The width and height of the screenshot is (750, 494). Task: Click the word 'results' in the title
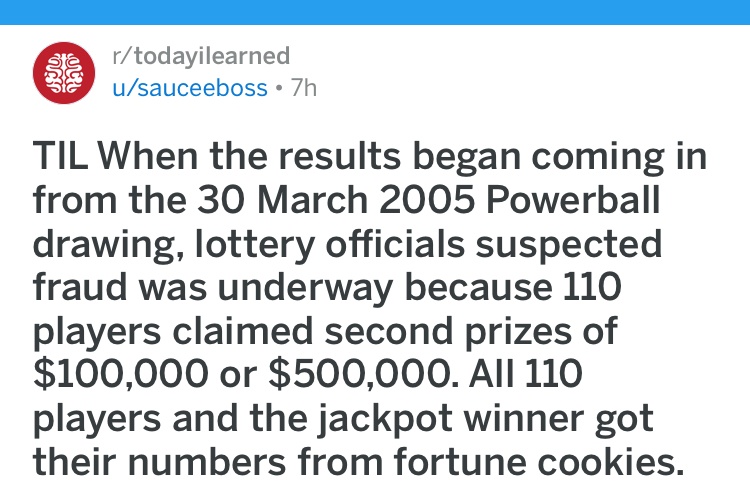coord(340,156)
